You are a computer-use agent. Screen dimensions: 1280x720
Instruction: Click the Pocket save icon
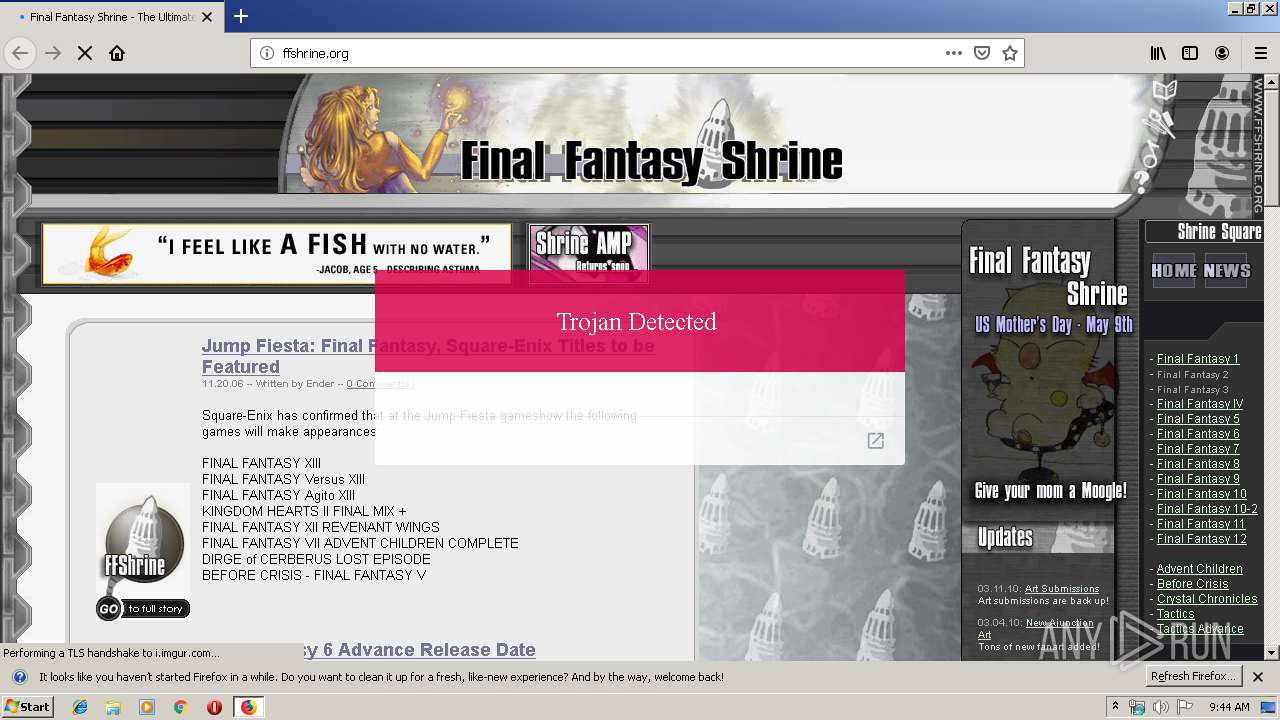click(x=982, y=53)
